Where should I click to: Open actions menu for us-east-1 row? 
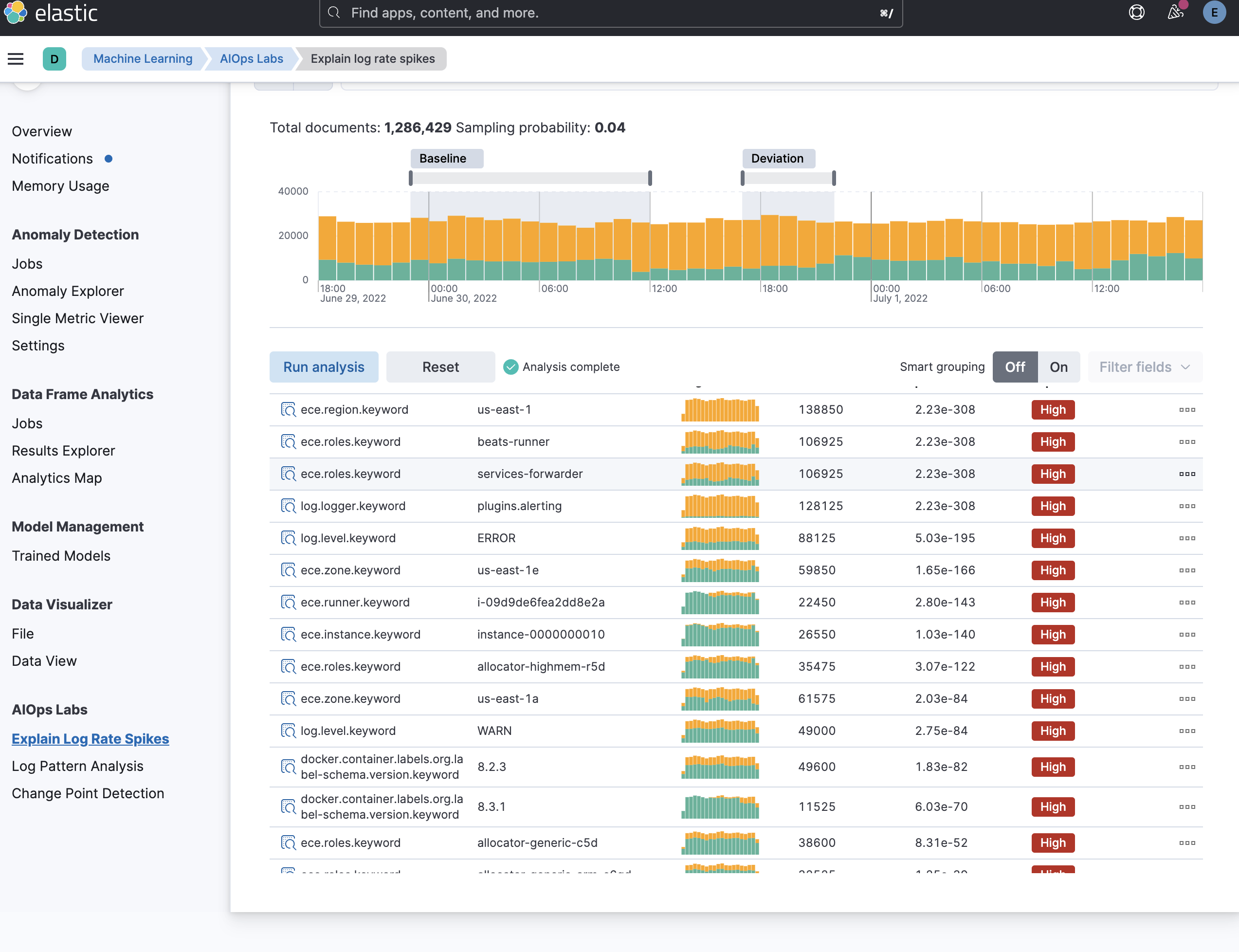point(1187,409)
